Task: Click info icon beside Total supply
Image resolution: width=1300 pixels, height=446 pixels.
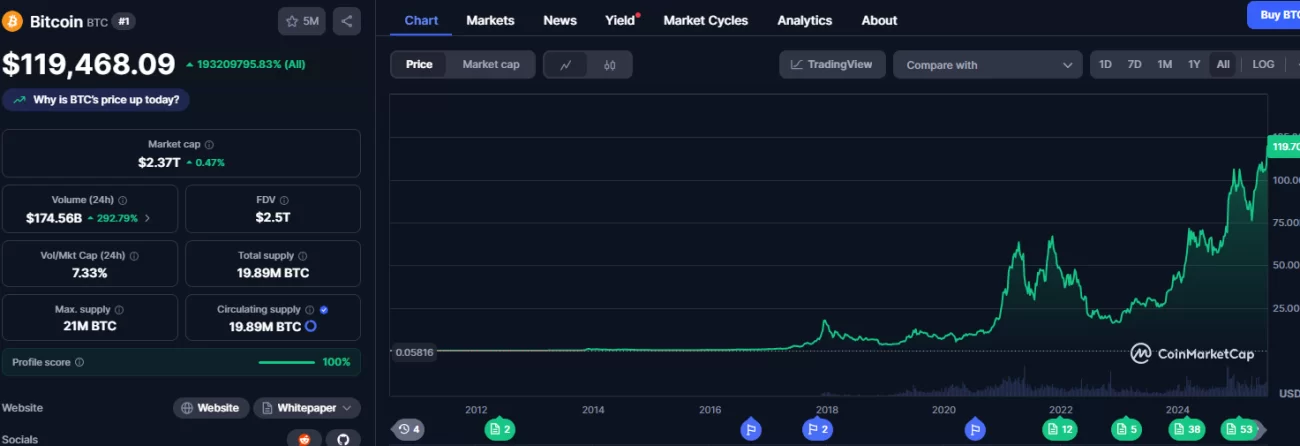Action: tap(302, 256)
